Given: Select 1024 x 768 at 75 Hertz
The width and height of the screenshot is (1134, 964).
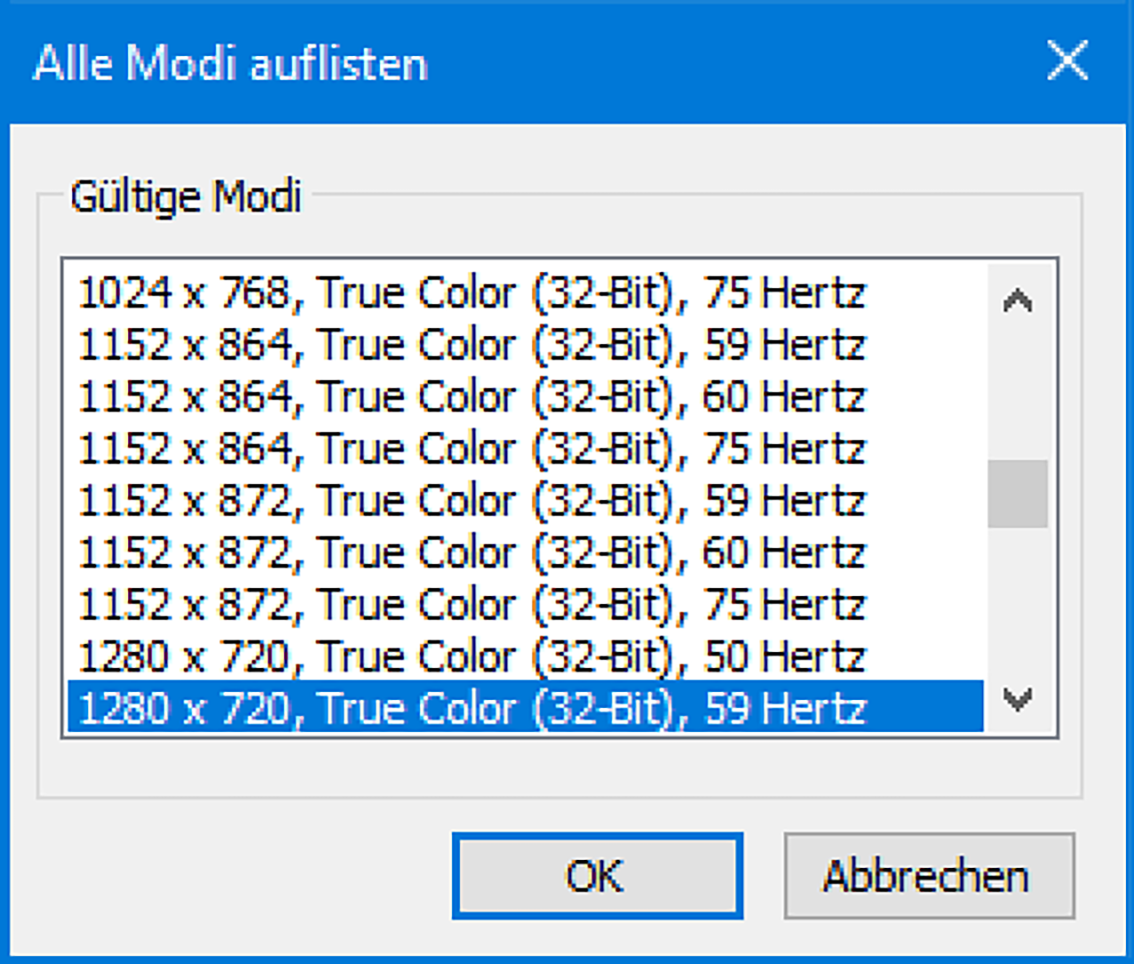Looking at the screenshot, I should (472, 293).
